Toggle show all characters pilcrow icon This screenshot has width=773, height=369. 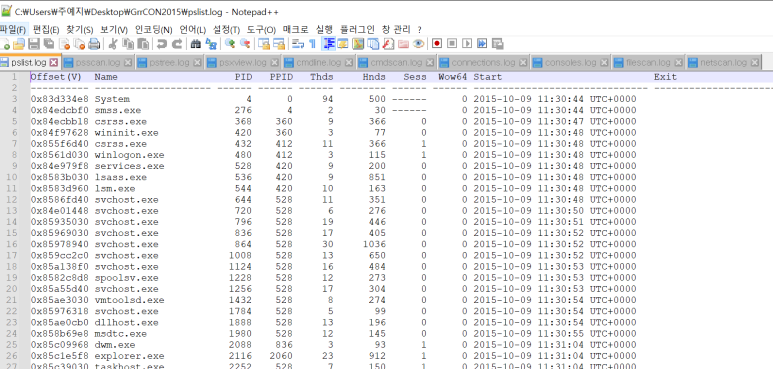[313, 44]
